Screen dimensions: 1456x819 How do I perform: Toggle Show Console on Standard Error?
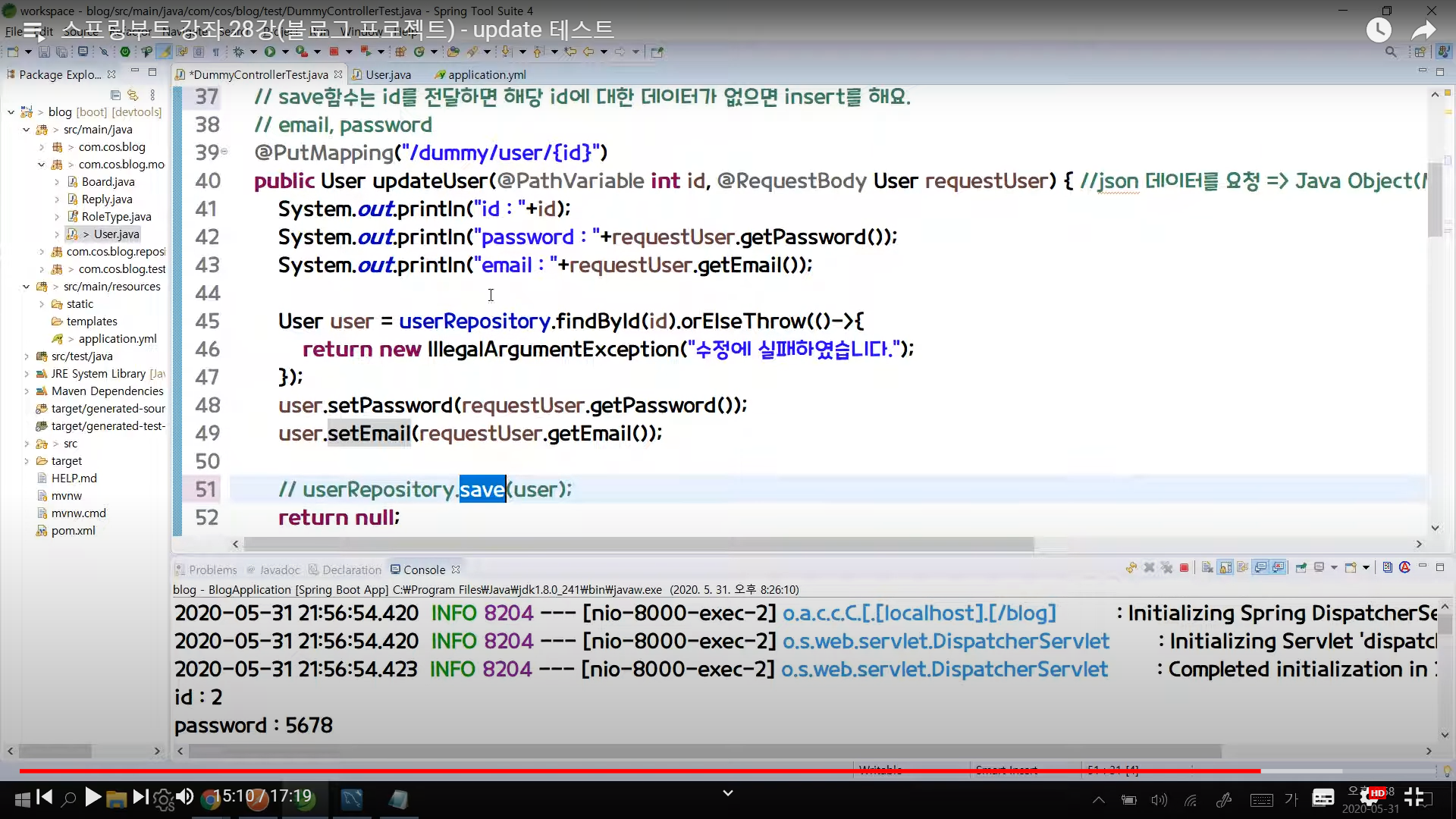pos(1279,568)
